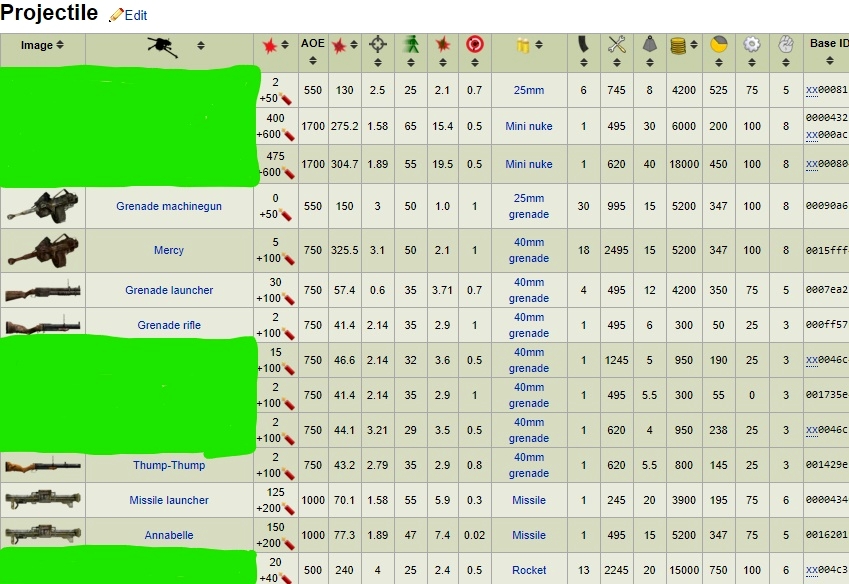Click sort arrows next to weapon name icon
The height and width of the screenshot is (584, 849).
201,45
